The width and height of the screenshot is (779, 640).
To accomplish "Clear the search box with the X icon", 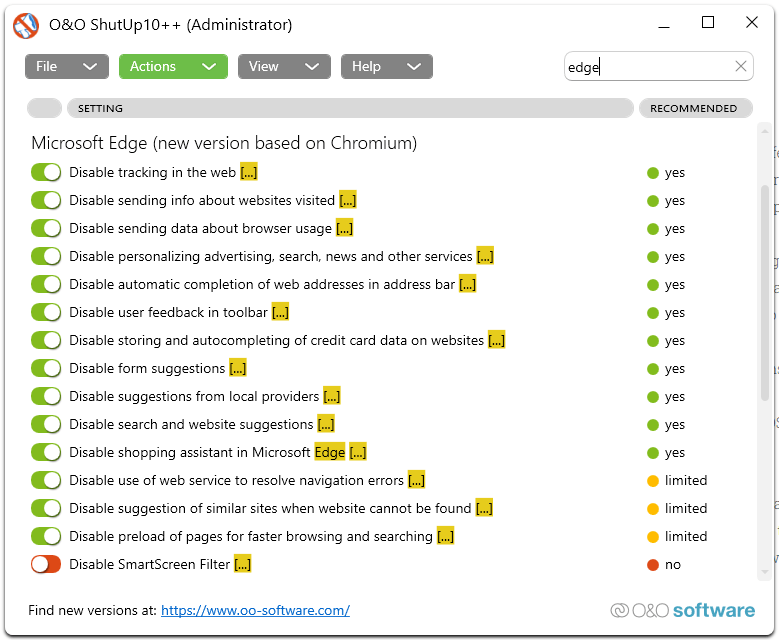I will tap(741, 67).
